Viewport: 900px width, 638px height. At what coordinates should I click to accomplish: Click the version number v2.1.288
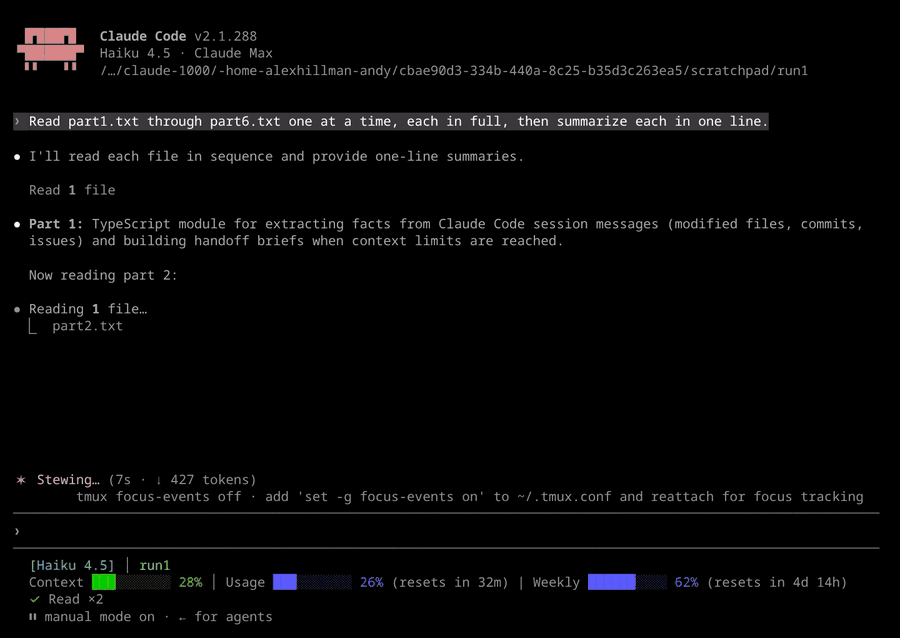click(226, 36)
